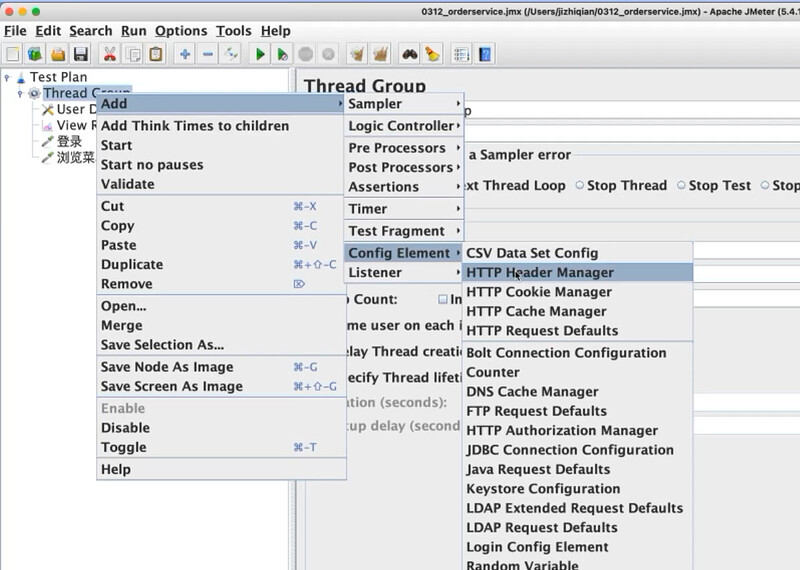Collapse the Thread Group tree node
800x570 pixels.
pyautogui.click(x=20, y=93)
